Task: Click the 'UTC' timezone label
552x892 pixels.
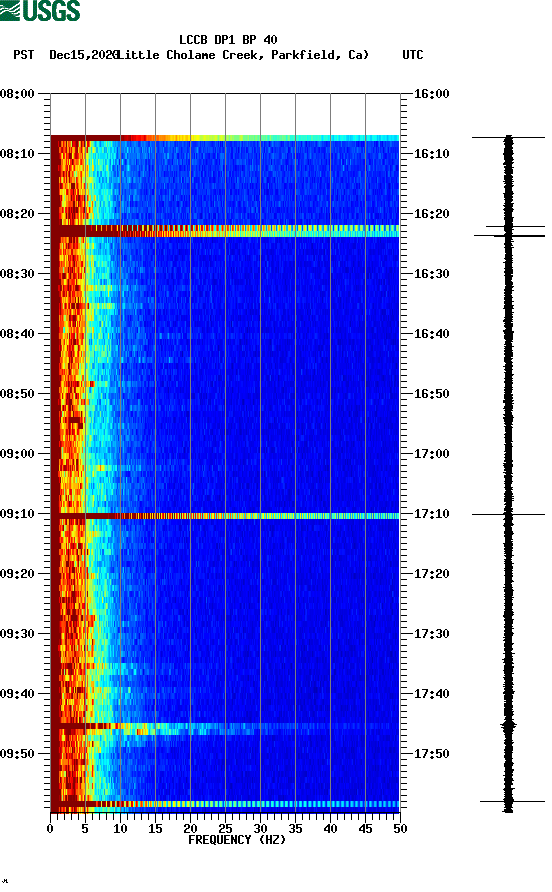Action: tap(413, 55)
